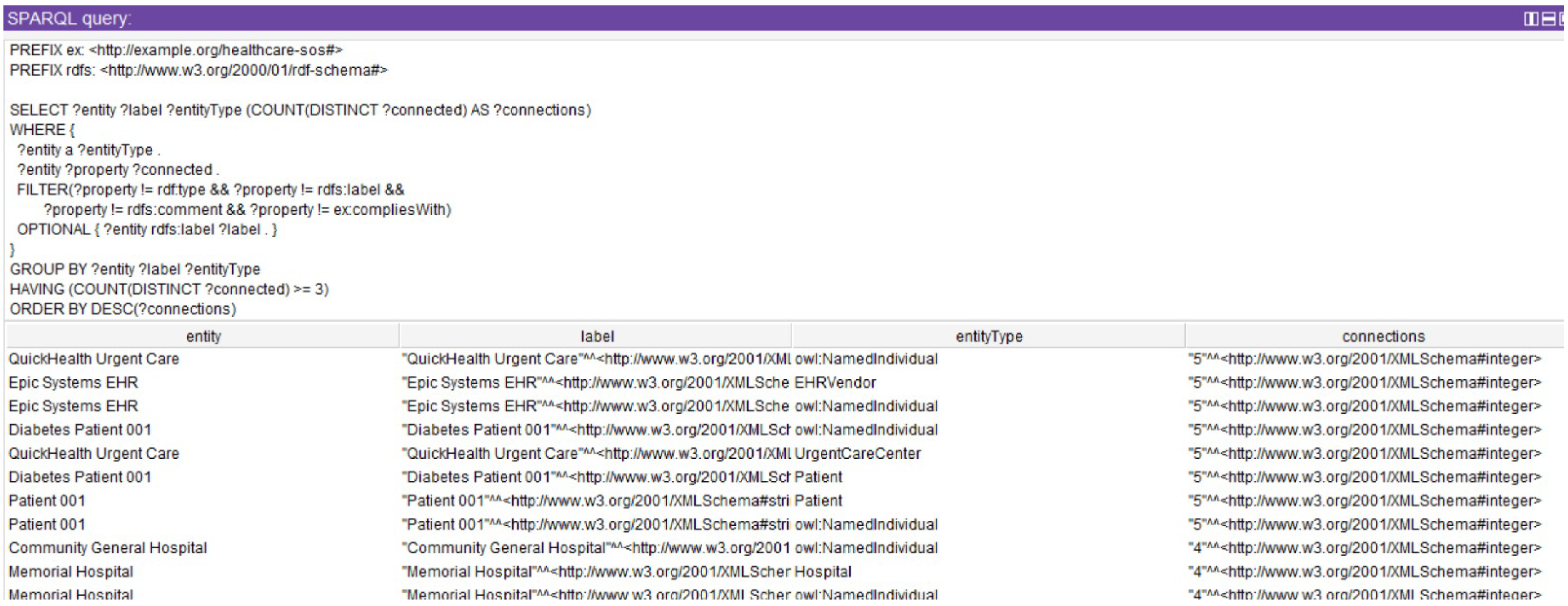Click the OPTIONAL rdfs:label clause line
Screen dimensions: 1568x606
point(146,229)
